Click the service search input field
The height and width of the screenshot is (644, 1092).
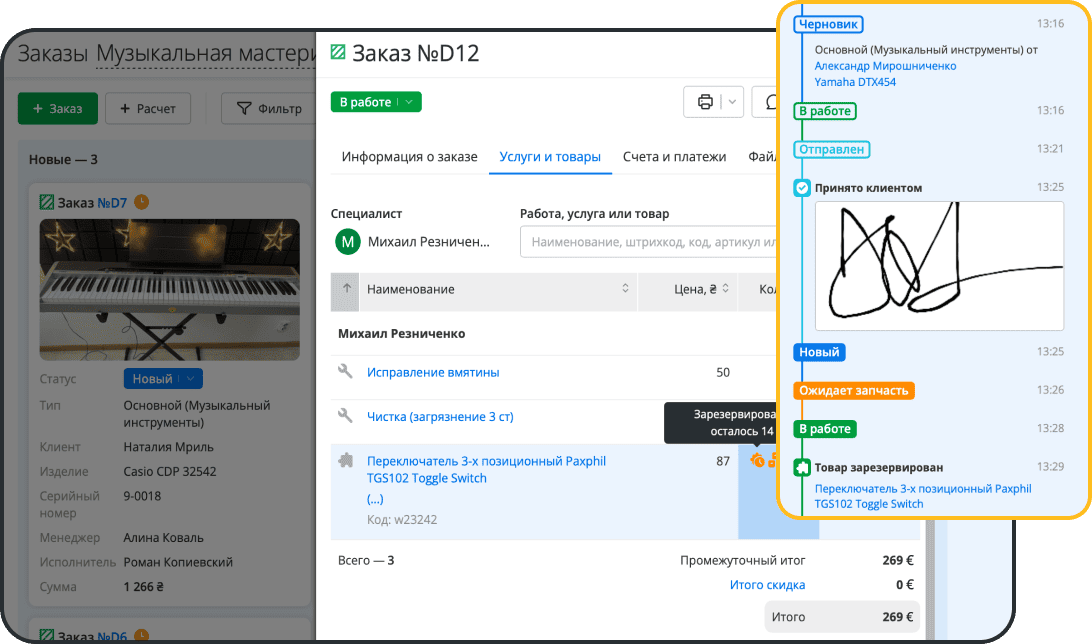[650, 242]
